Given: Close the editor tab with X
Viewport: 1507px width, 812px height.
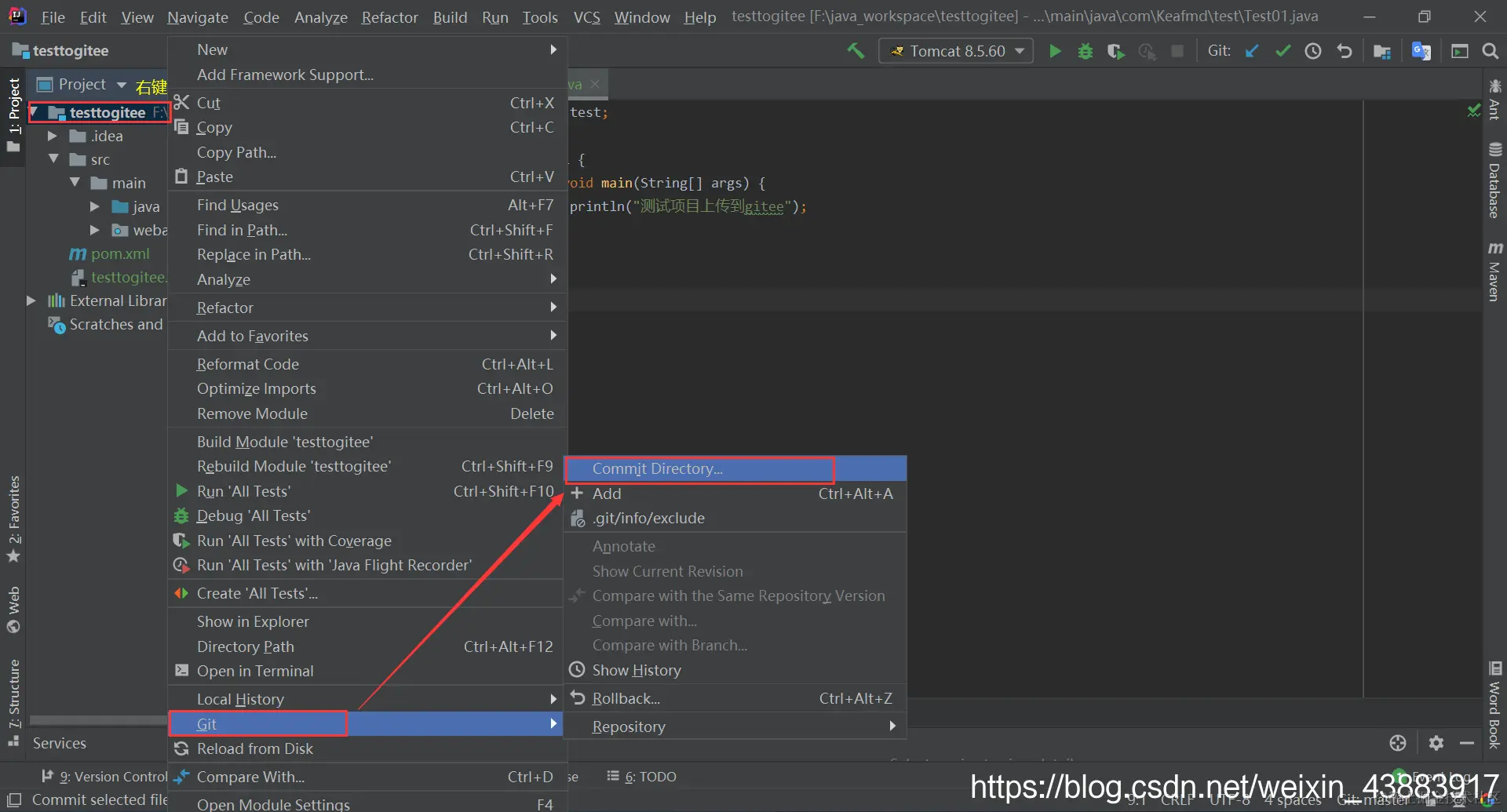Looking at the screenshot, I should [x=595, y=84].
